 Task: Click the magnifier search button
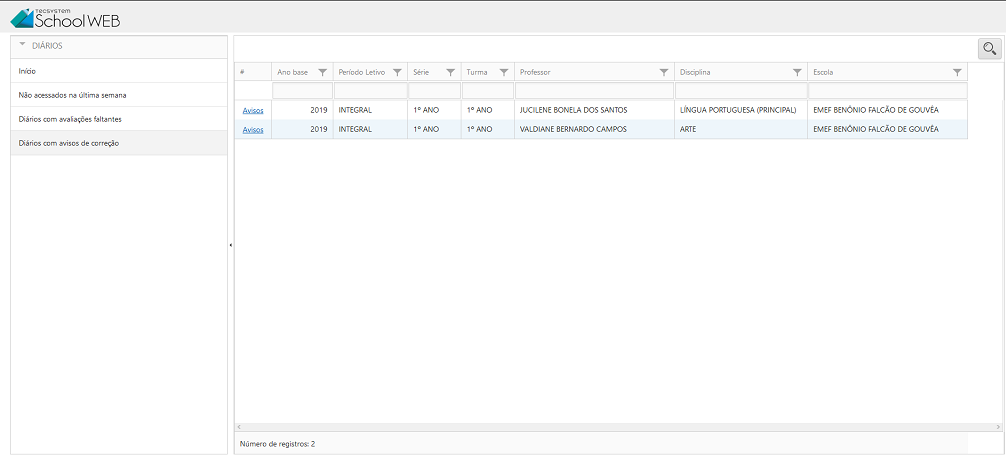click(989, 48)
